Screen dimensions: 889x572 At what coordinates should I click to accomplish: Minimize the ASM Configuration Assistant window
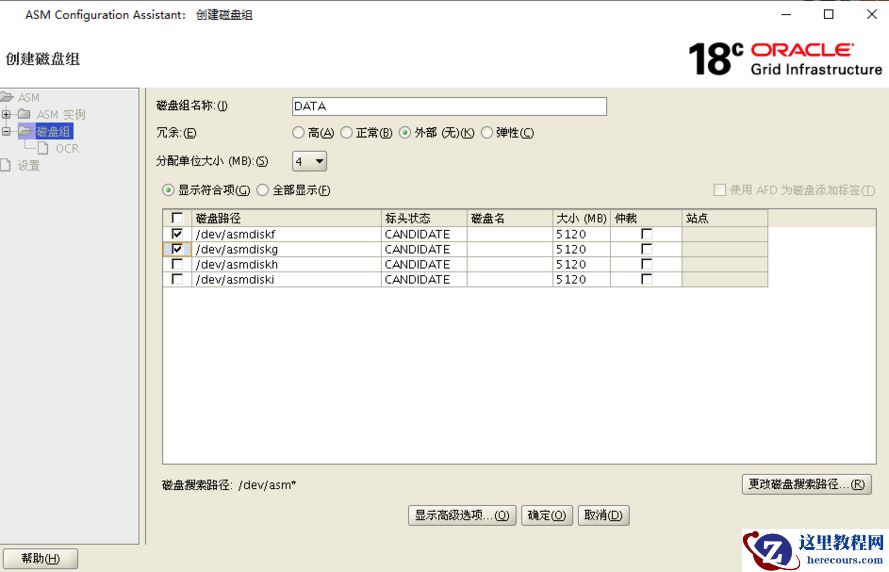[786, 14]
